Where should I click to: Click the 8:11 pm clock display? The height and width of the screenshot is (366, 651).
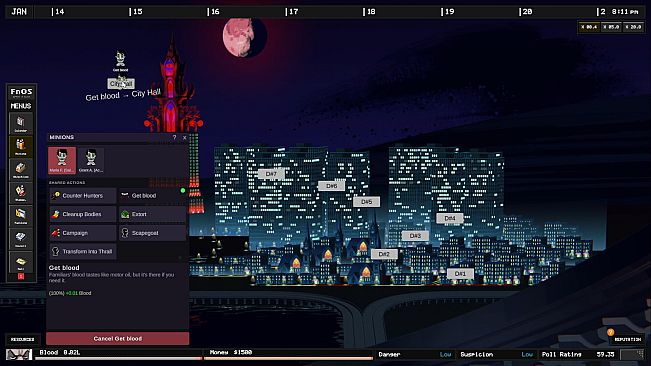(x=625, y=12)
